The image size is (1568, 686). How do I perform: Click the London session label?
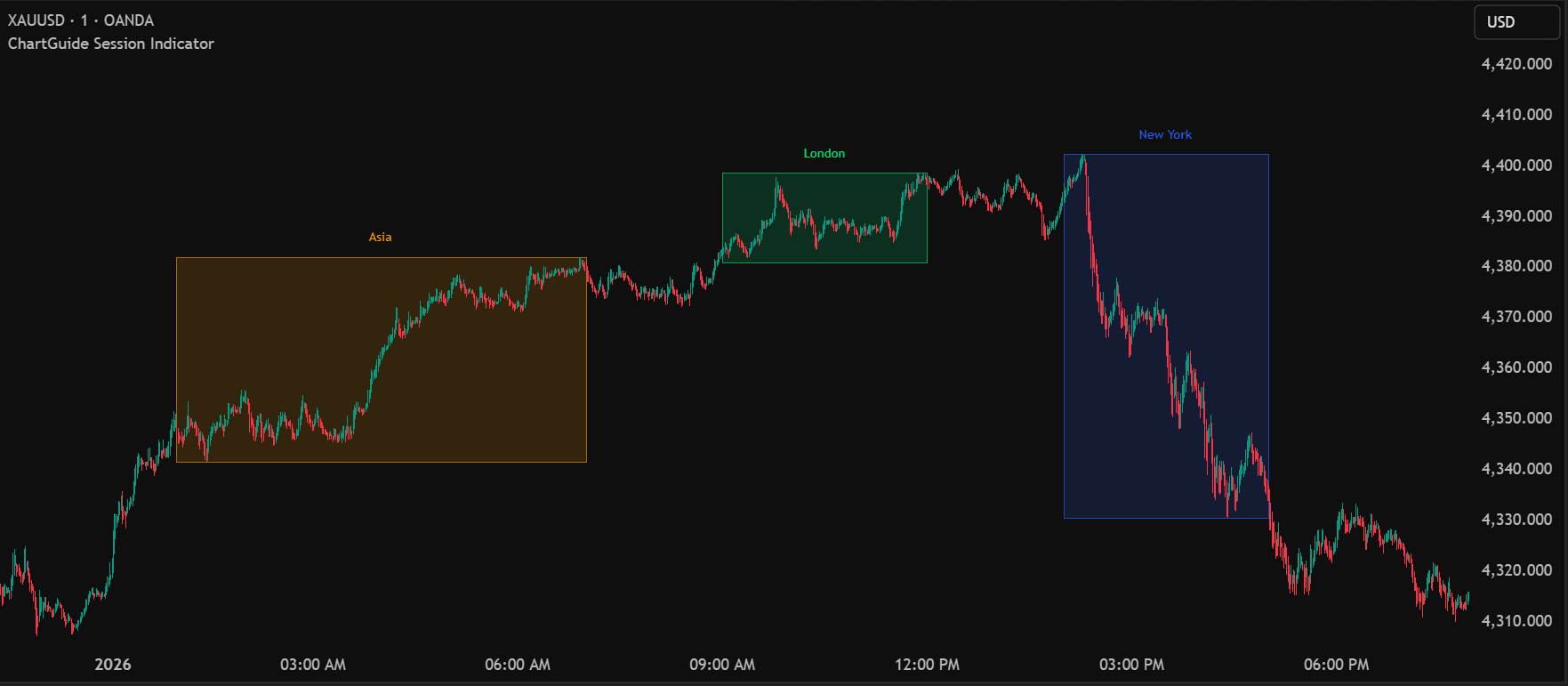(x=824, y=153)
